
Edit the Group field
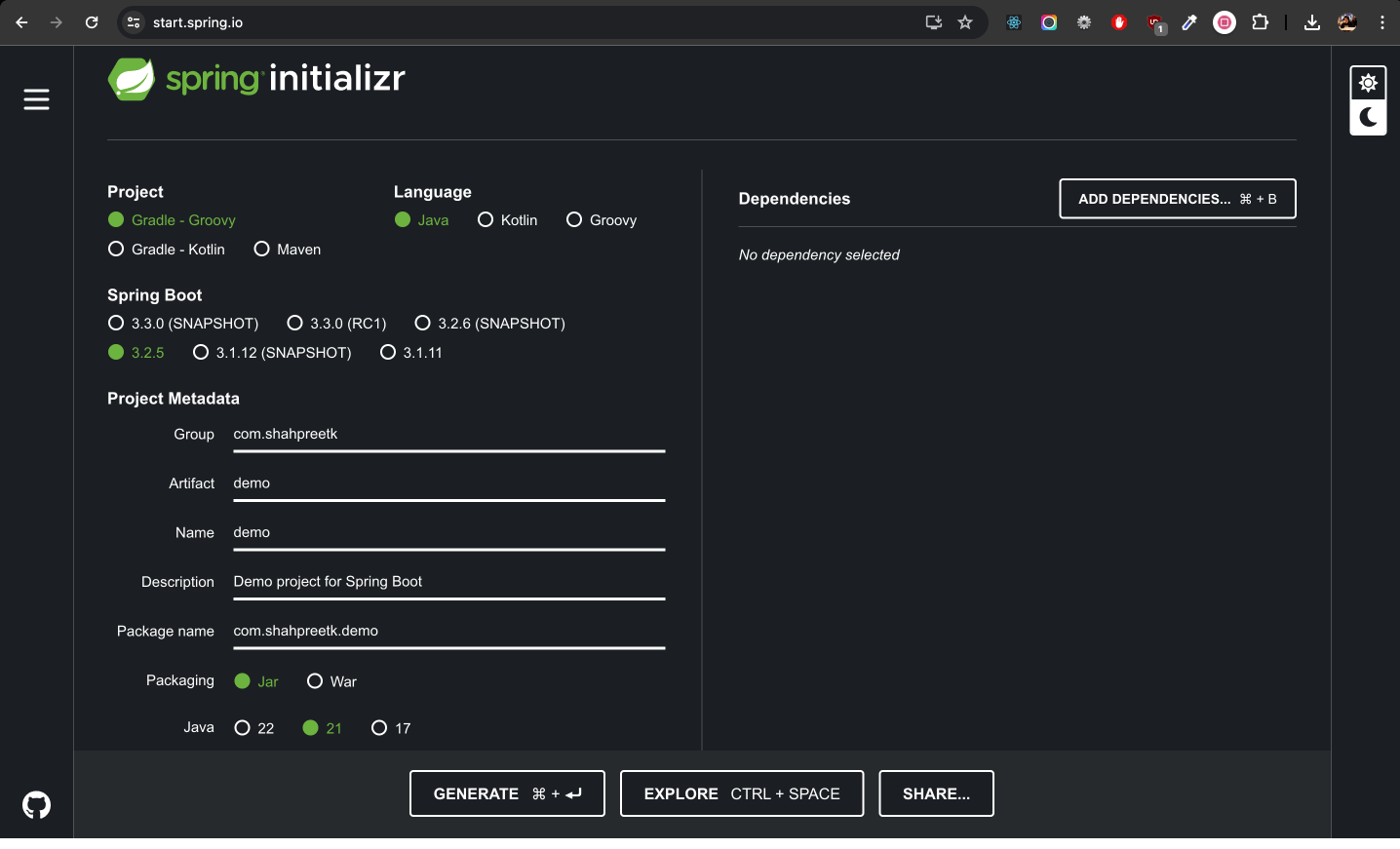[x=449, y=435]
